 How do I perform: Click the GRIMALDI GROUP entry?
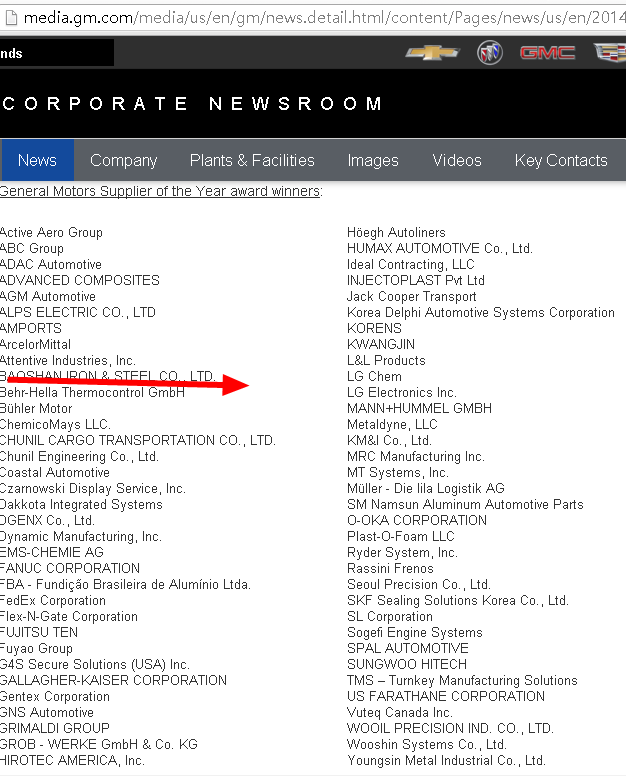54,728
